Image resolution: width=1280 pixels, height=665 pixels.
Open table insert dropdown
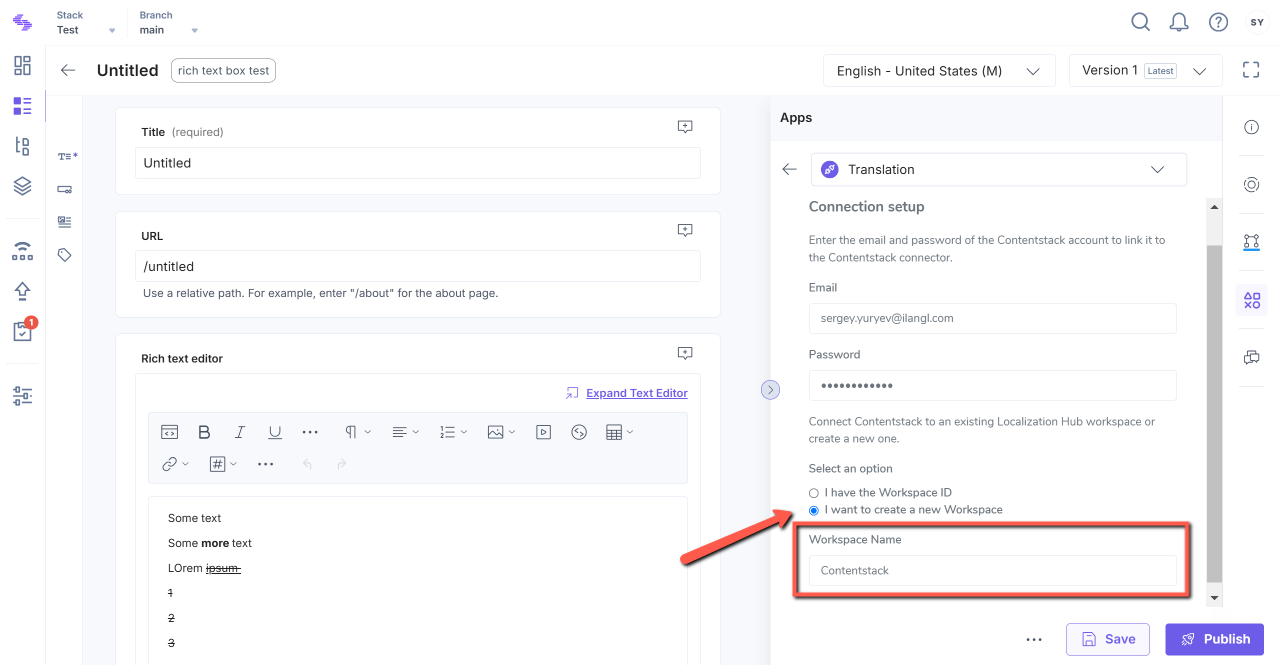pos(620,432)
